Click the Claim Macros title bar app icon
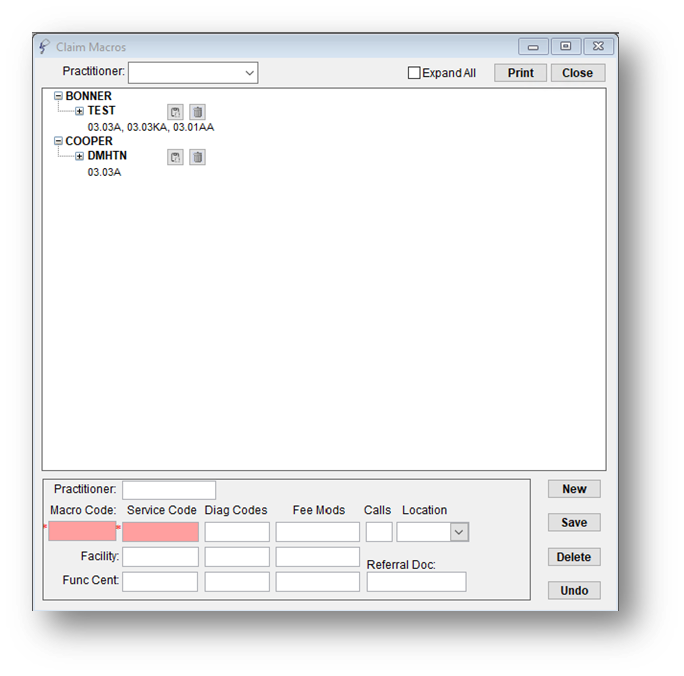The image size is (684, 676). tap(44, 46)
